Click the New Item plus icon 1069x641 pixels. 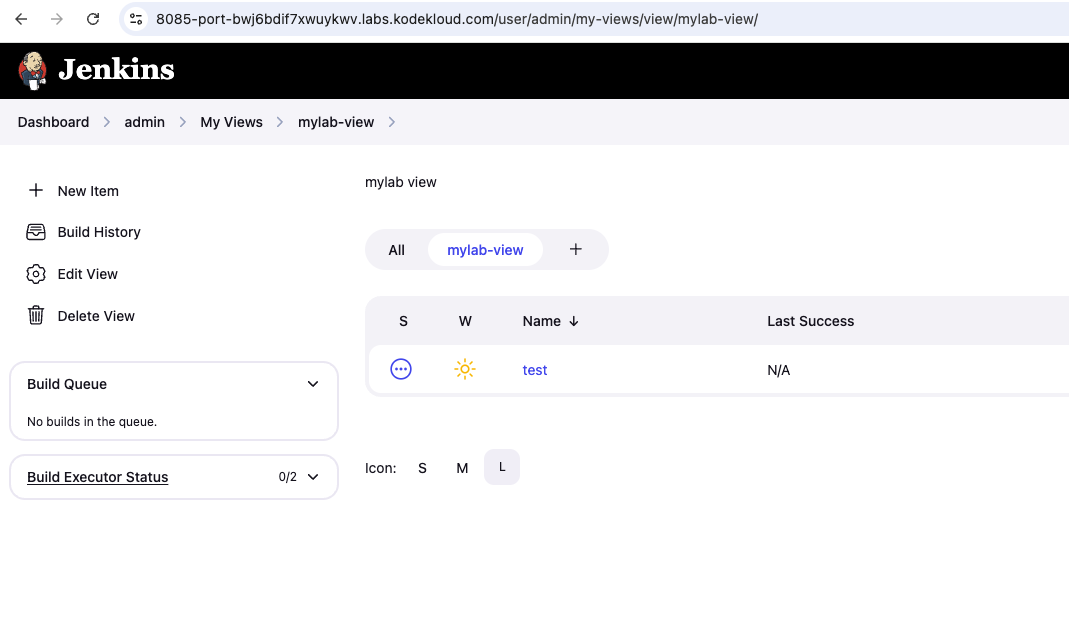point(35,190)
